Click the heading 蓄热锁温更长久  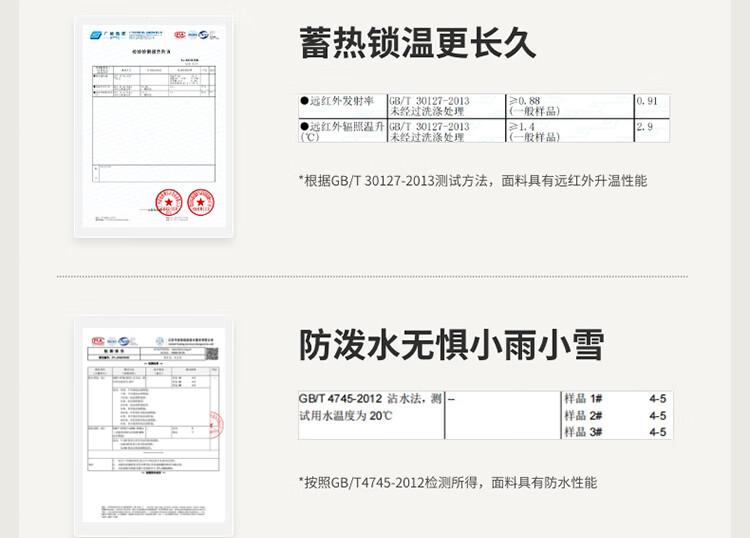tap(418, 44)
